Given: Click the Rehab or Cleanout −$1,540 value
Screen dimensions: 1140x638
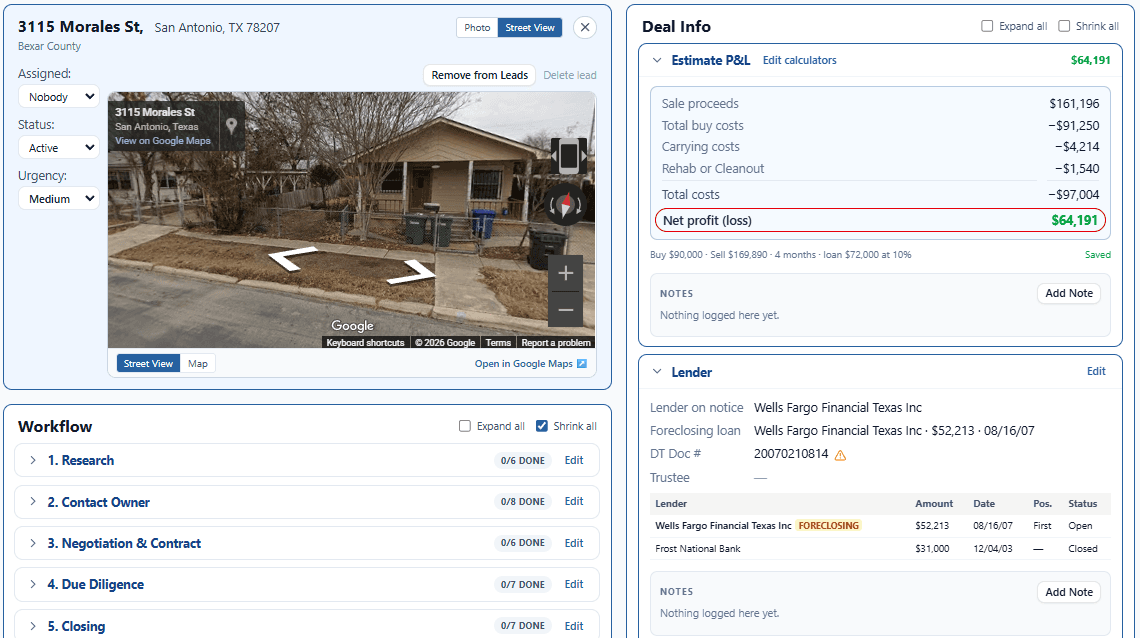Looking at the screenshot, I should pos(1077,168).
